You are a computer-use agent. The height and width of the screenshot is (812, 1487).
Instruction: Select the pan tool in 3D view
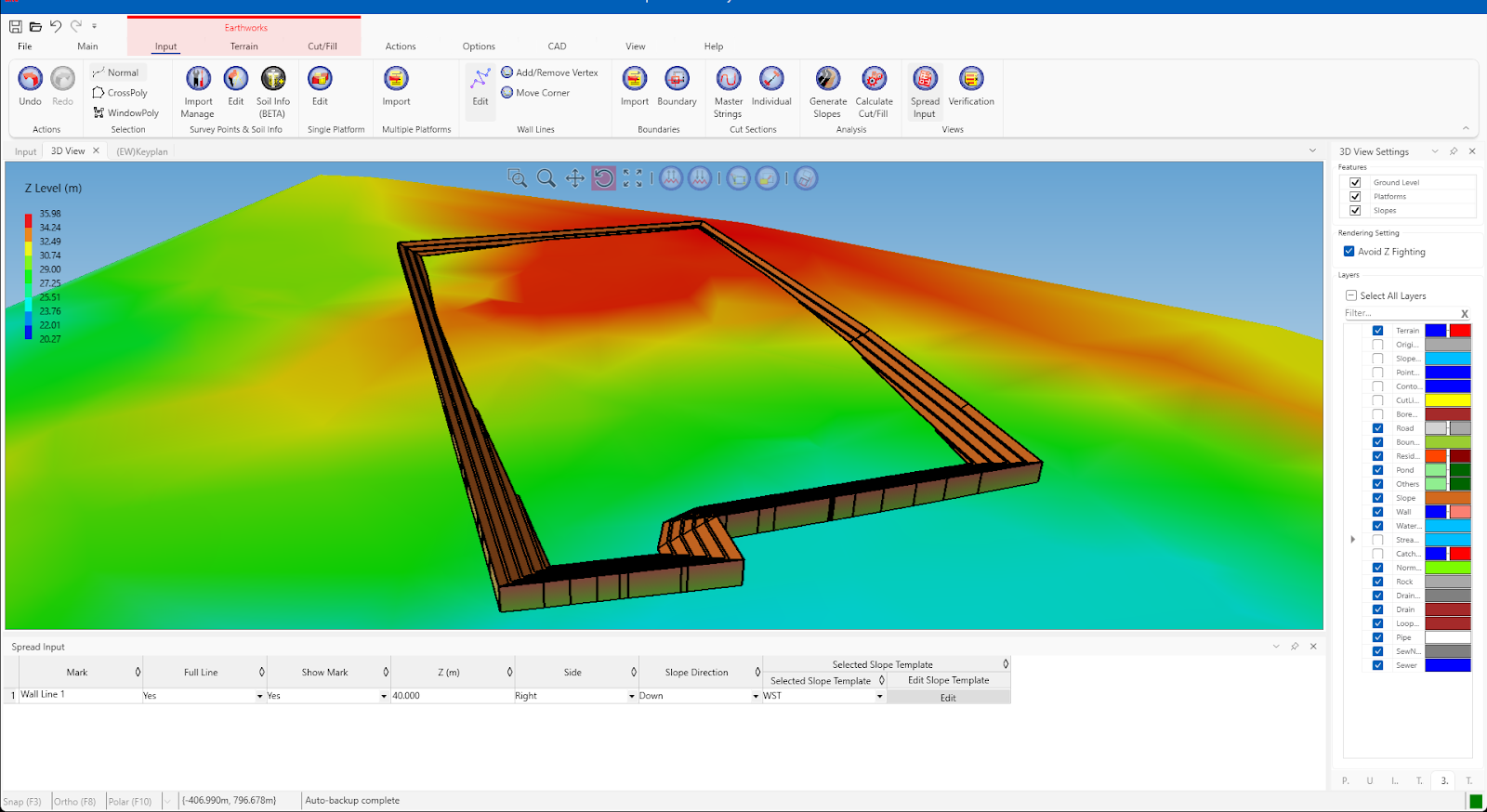click(x=575, y=178)
